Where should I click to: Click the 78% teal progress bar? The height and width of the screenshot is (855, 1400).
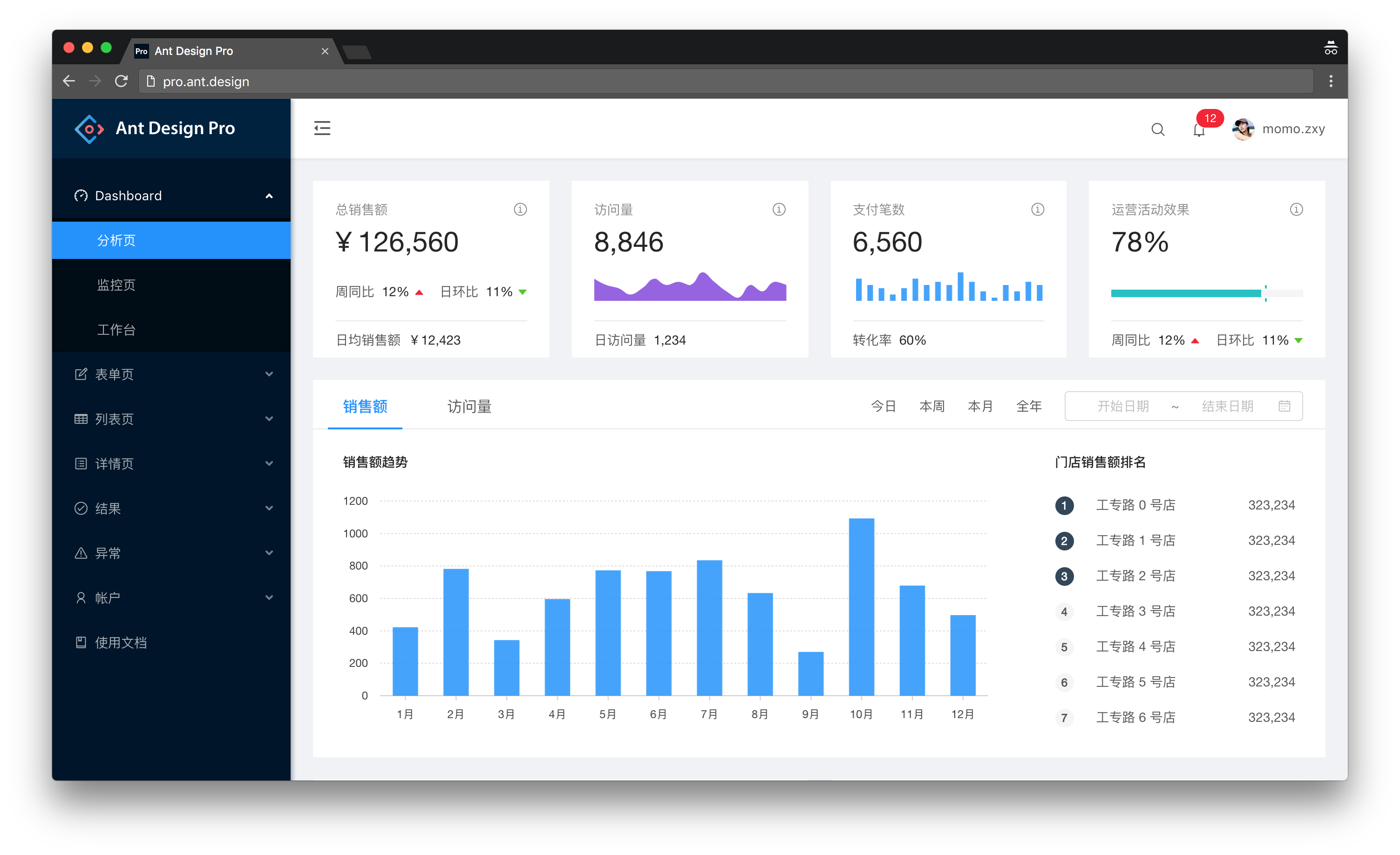tap(1186, 294)
